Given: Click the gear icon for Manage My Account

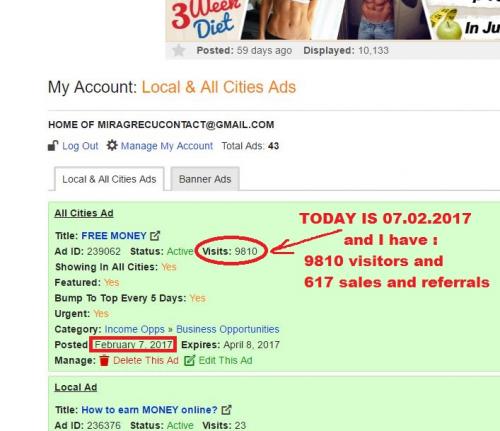Looking at the screenshot, I should click(x=112, y=145).
